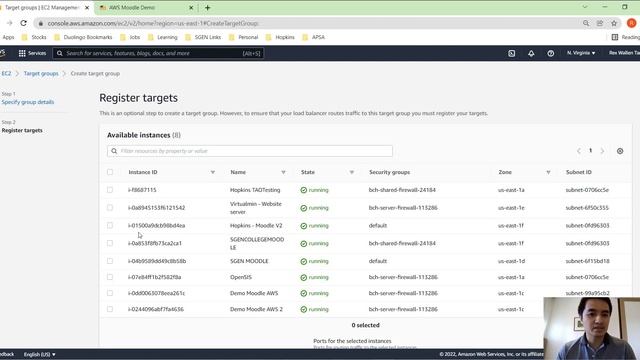Click instance ID i-0244096abf7fa4656
Screen dimensions: 640x360
tap(156, 309)
